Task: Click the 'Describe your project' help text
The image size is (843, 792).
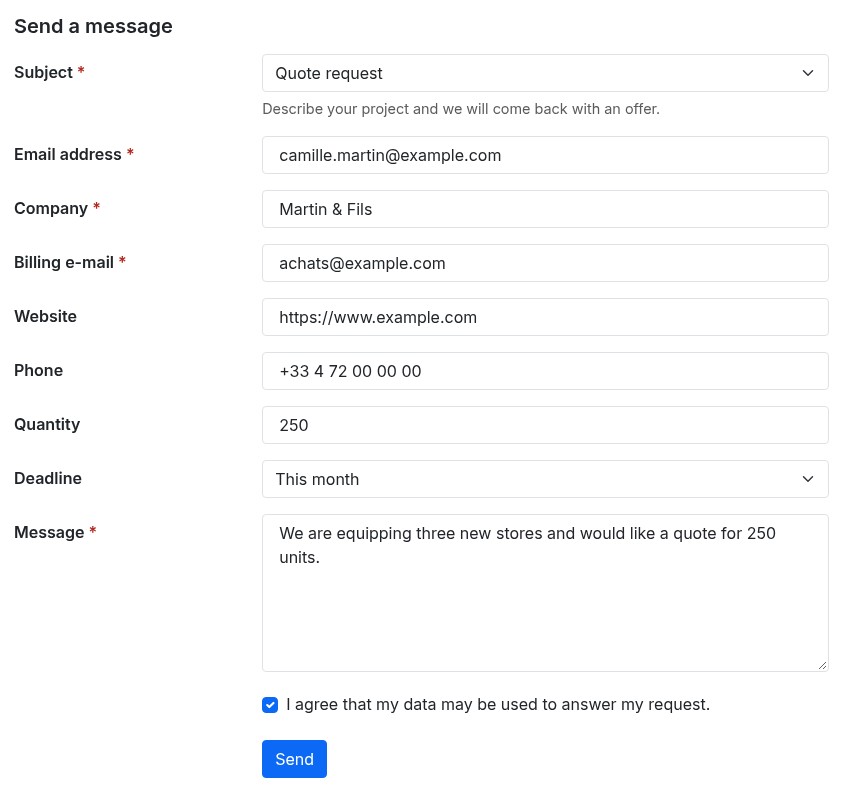Action: [461, 109]
